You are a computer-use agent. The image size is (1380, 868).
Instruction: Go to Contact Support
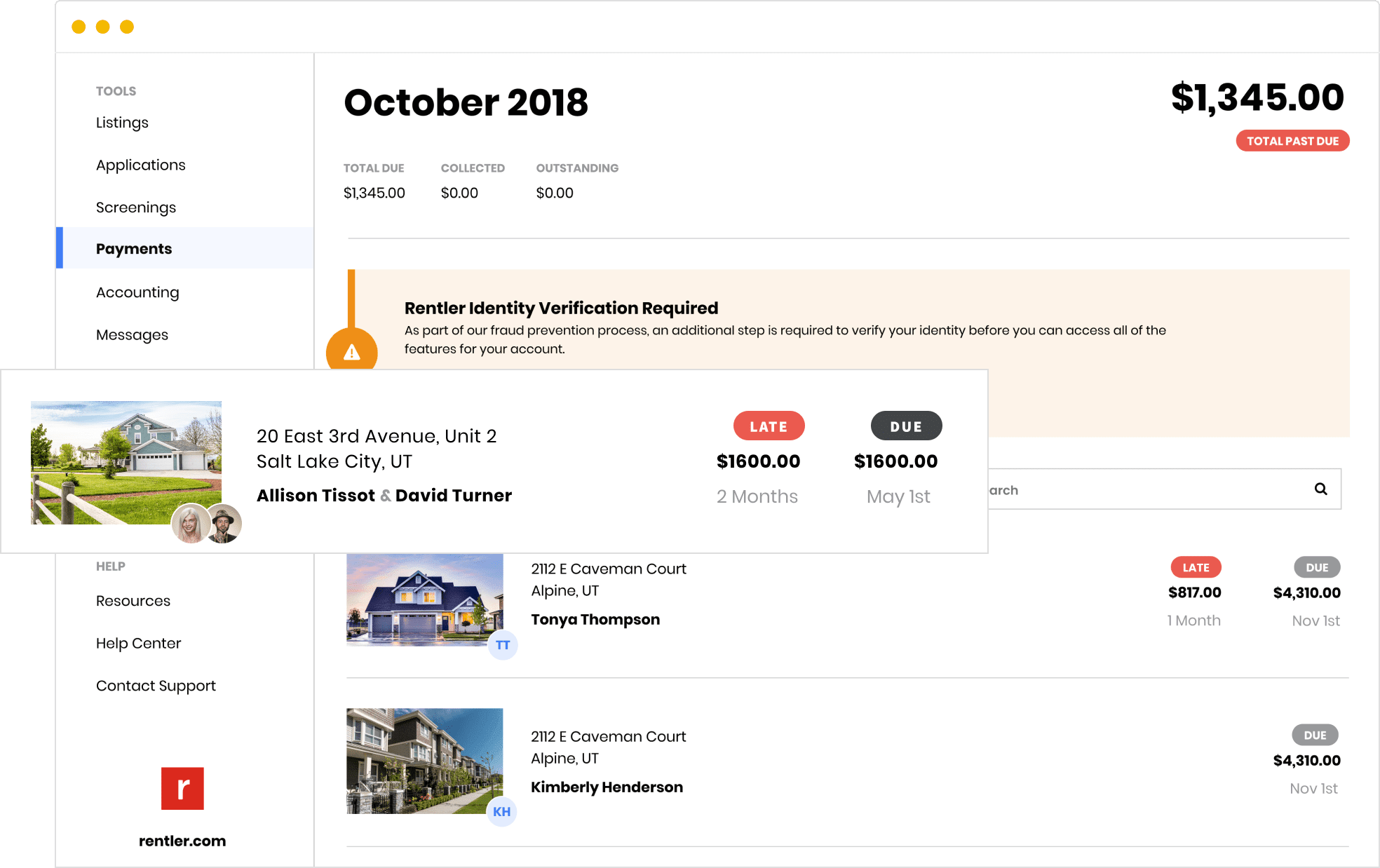click(156, 685)
